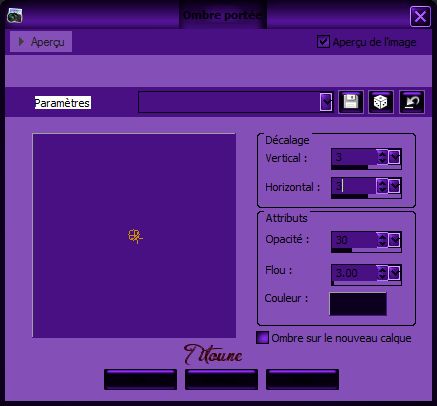437x406 pixels.
Task: Click the Vertical offset spinner arrows
Action: [x=382, y=157]
